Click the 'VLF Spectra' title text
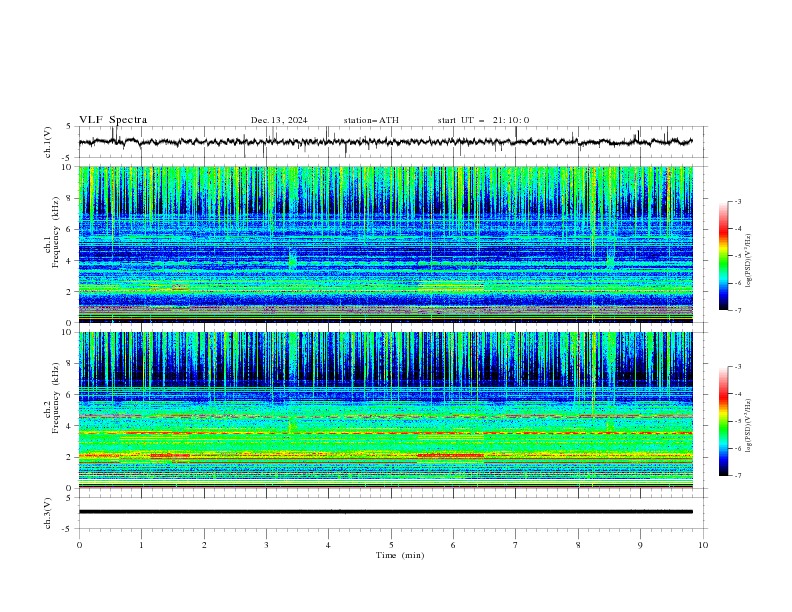This screenshot has width=792, height=612. [x=113, y=120]
